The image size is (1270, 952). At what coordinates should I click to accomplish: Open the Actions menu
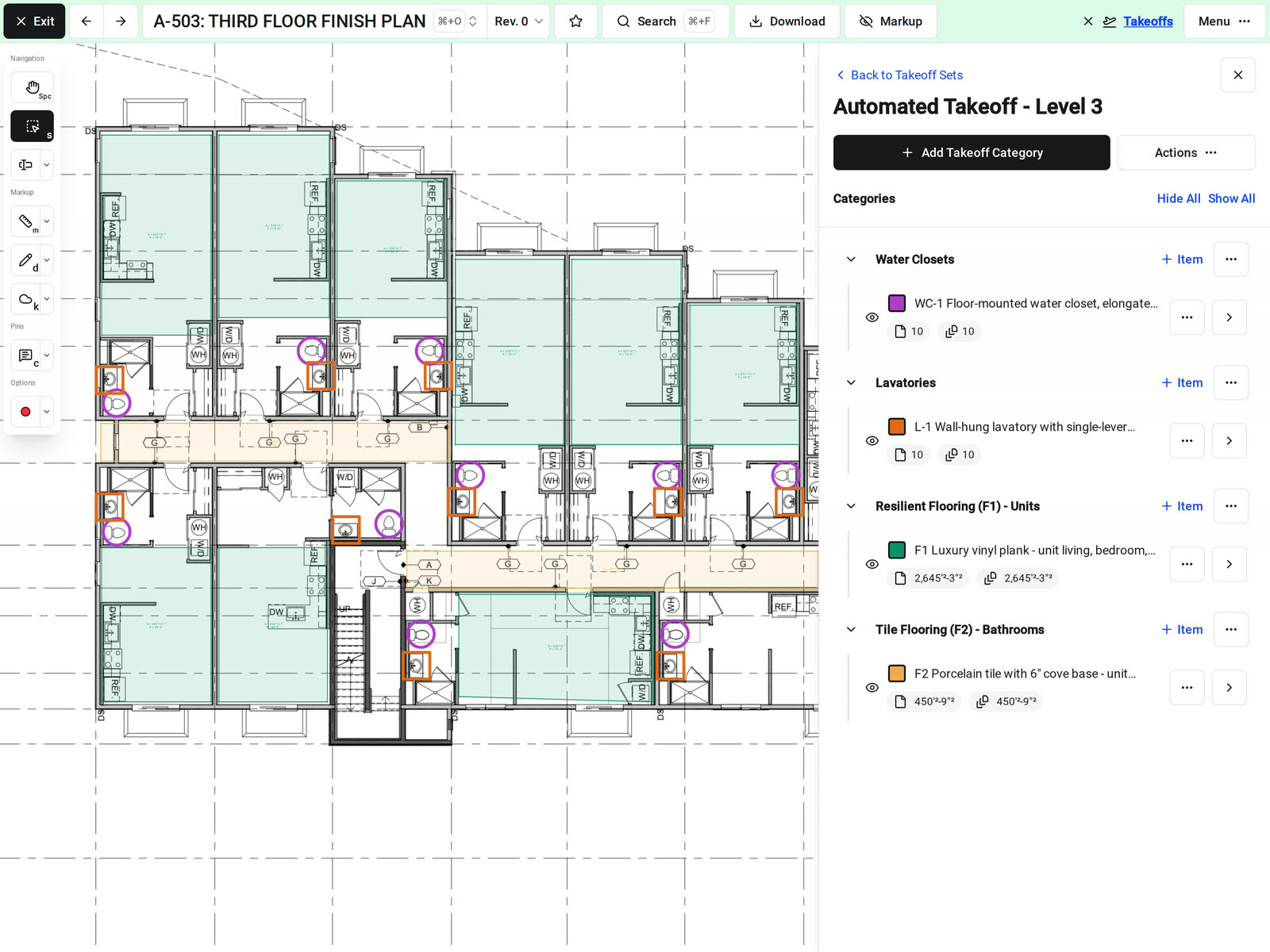click(1186, 152)
